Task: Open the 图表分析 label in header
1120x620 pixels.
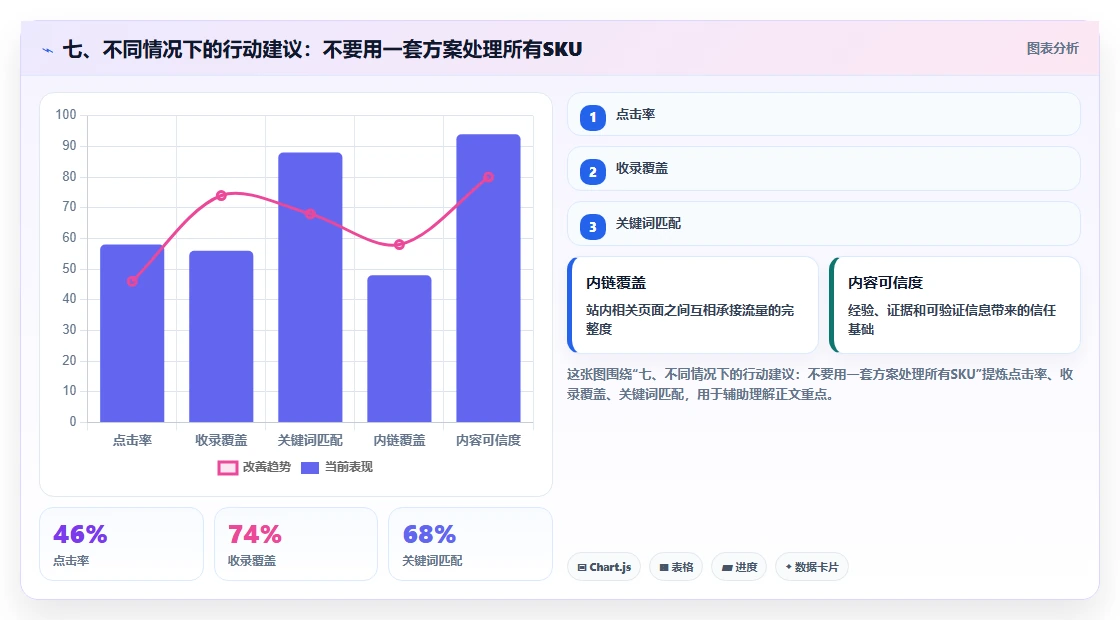Action: tap(1052, 49)
